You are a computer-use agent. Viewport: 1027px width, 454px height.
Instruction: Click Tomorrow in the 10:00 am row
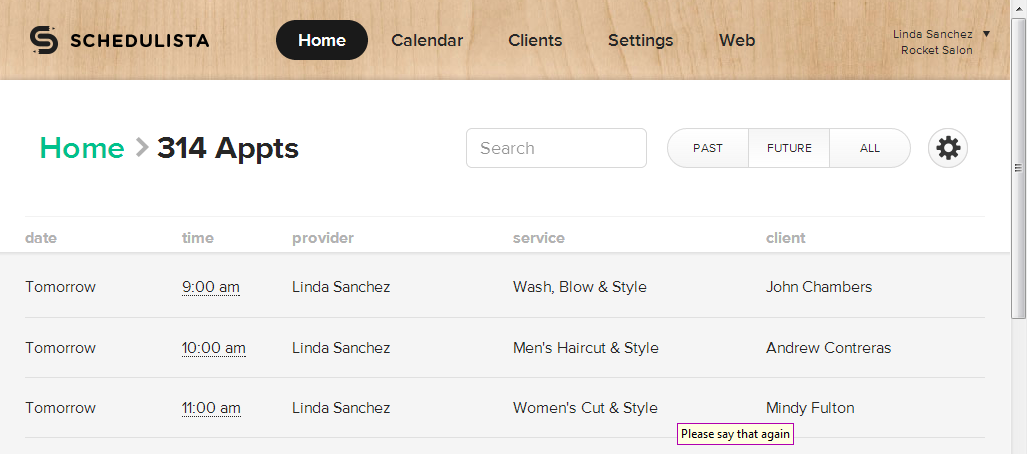pyautogui.click(x=60, y=348)
